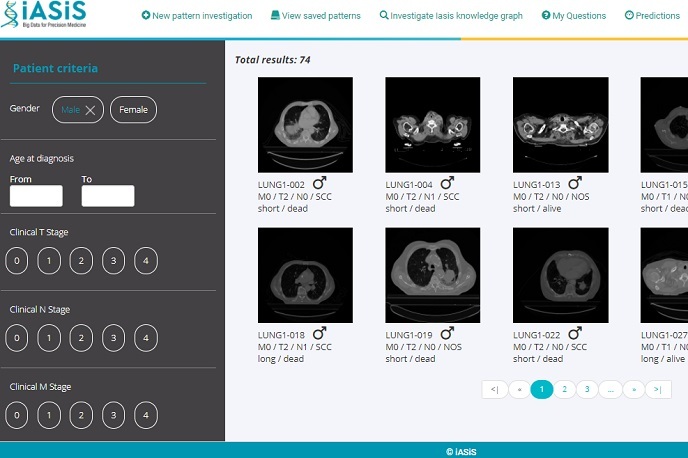Select Clinical N Stage 1

49,338
